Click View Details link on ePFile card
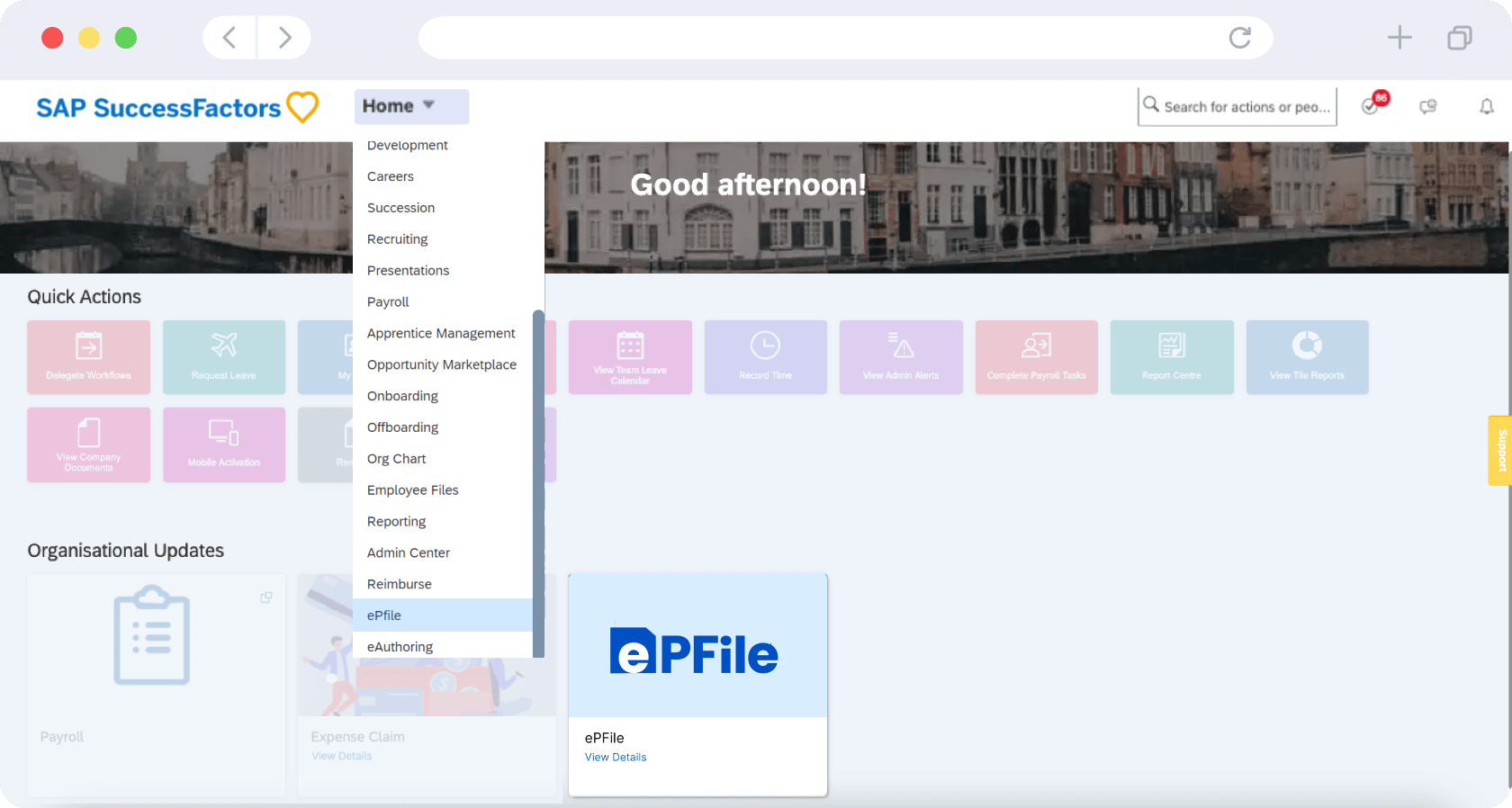This screenshot has width=1512, height=808. coord(616,758)
